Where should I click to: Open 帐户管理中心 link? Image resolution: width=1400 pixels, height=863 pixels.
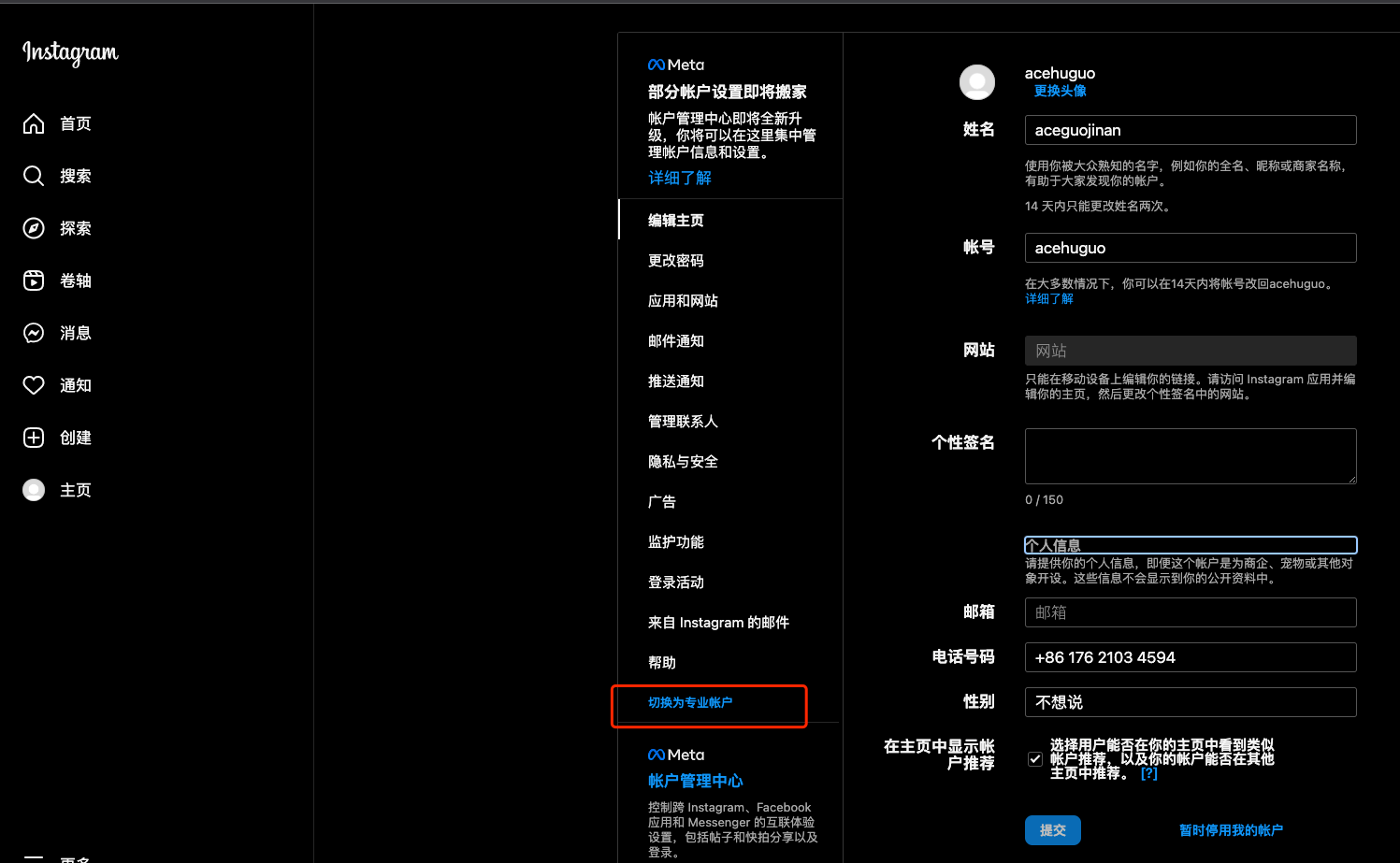[x=695, y=781]
